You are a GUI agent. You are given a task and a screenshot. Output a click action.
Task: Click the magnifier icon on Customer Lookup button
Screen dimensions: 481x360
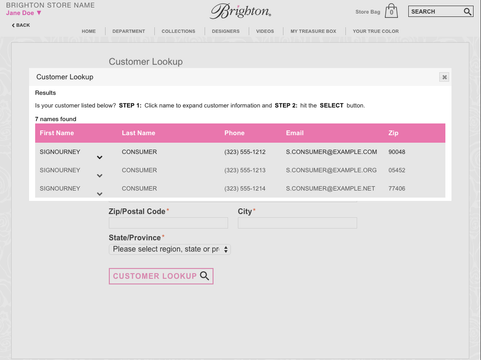click(x=204, y=276)
